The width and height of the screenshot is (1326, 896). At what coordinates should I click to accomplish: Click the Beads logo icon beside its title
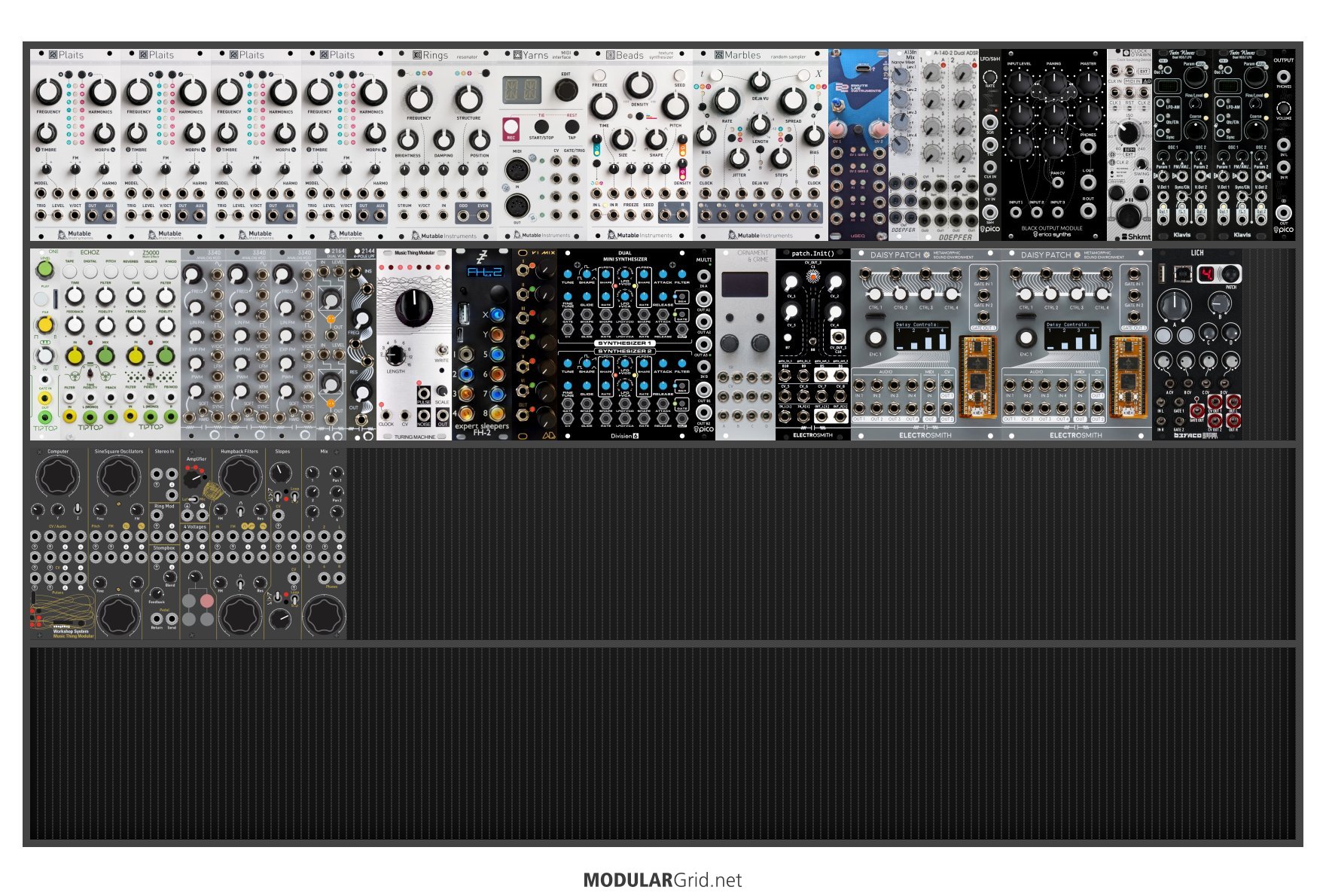[610, 55]
